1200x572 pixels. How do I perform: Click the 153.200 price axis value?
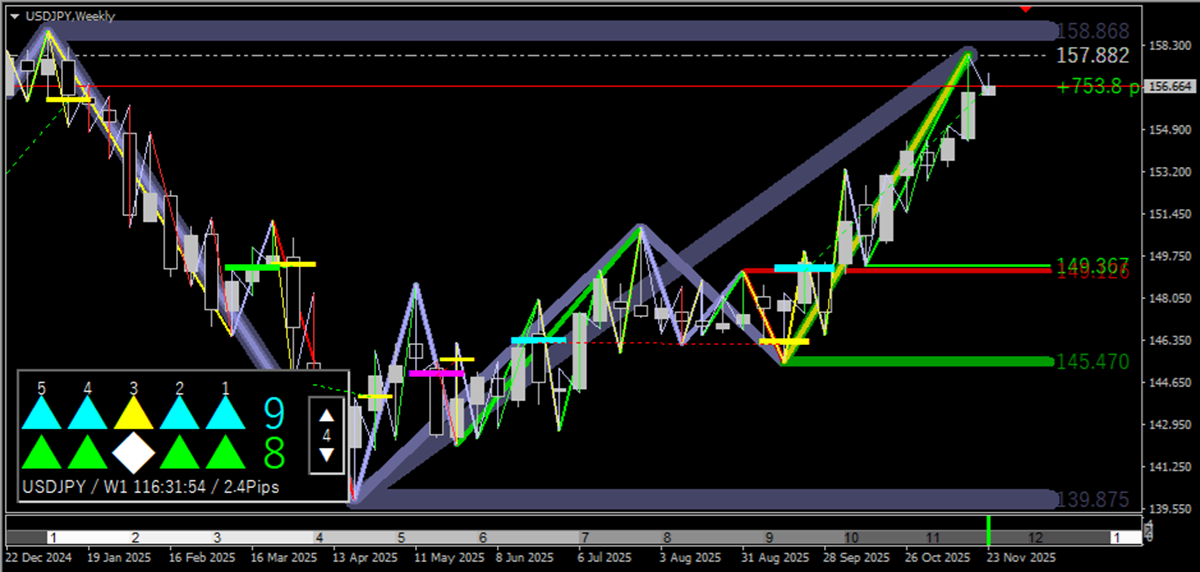(1172, 172)
